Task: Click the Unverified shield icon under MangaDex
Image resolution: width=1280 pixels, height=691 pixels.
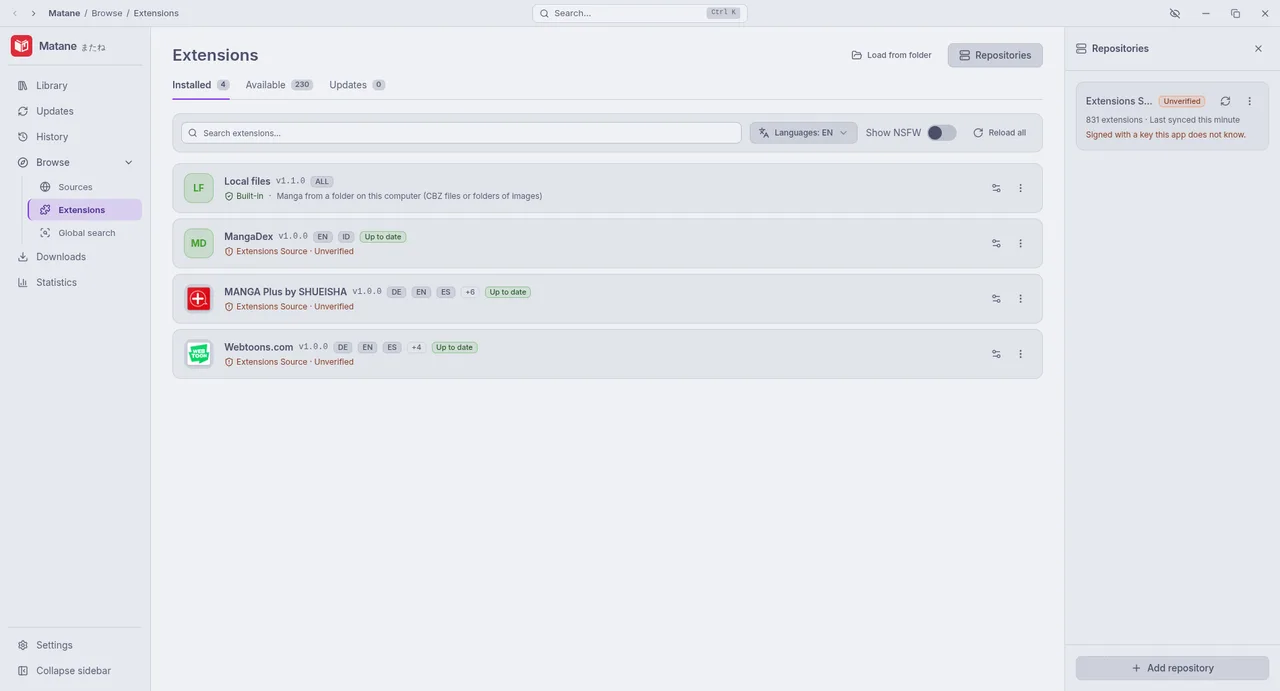Action: click(x=229, y=252)
